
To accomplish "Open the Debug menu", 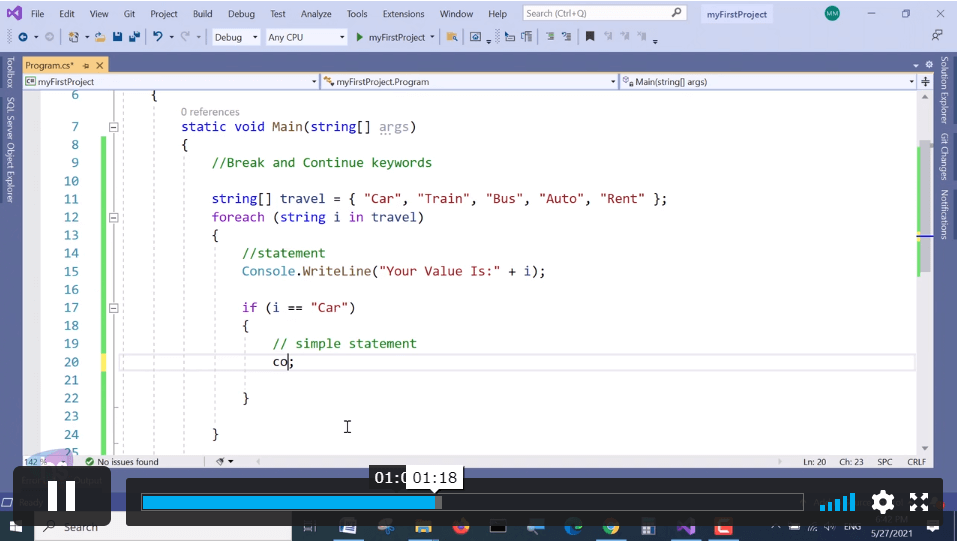I will pyautogui.click(x=241, y=13).
